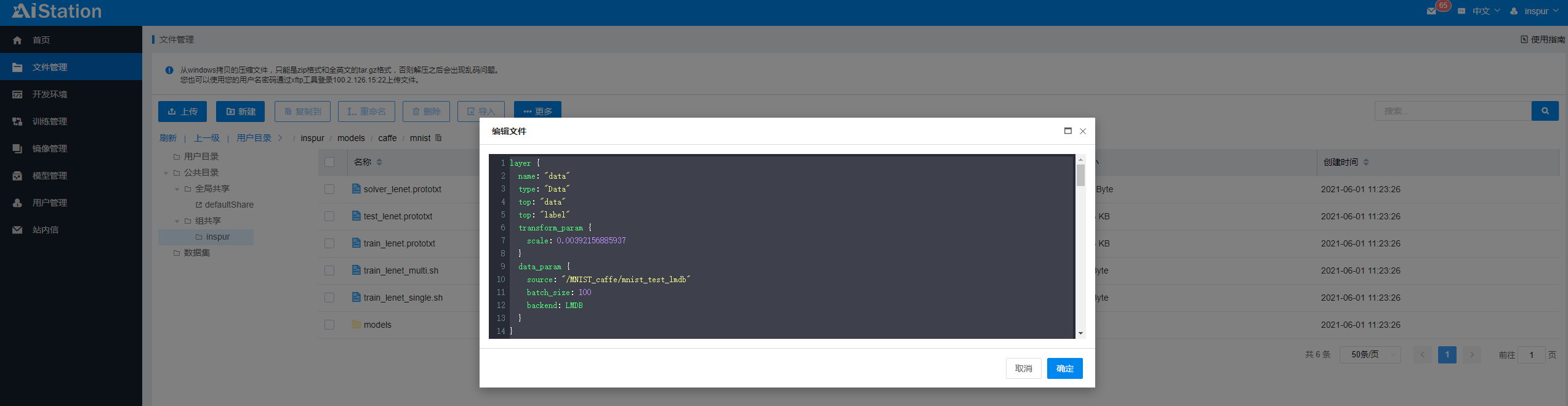
Task: Tick the train_lenet_multi.sh checkbox
Action: point(329,270)
